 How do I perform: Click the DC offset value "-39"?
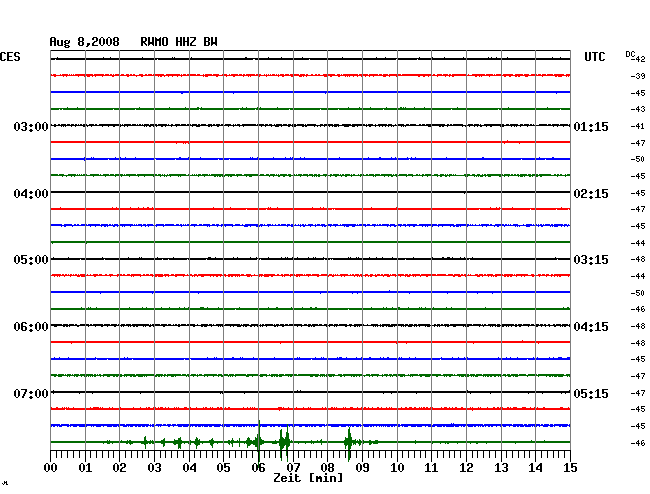(638, 76)
